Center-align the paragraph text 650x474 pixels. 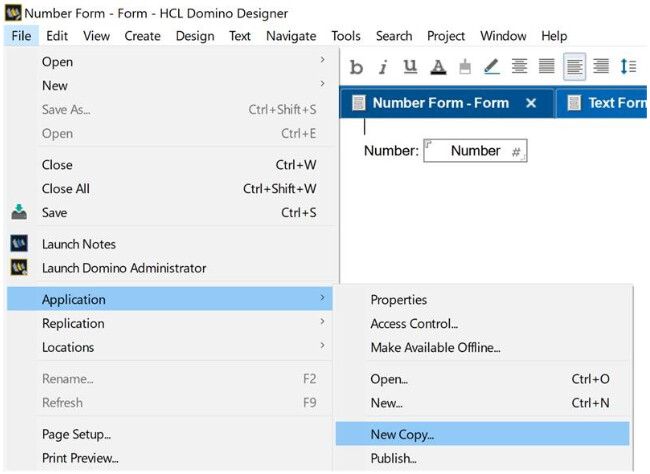coord(519,66)
